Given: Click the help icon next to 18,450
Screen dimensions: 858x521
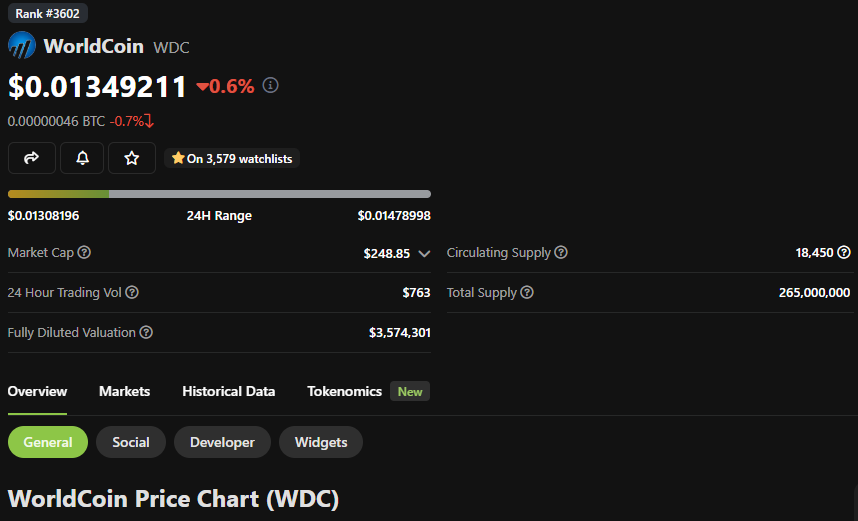Looking at the screenshot, I should 844,253.
